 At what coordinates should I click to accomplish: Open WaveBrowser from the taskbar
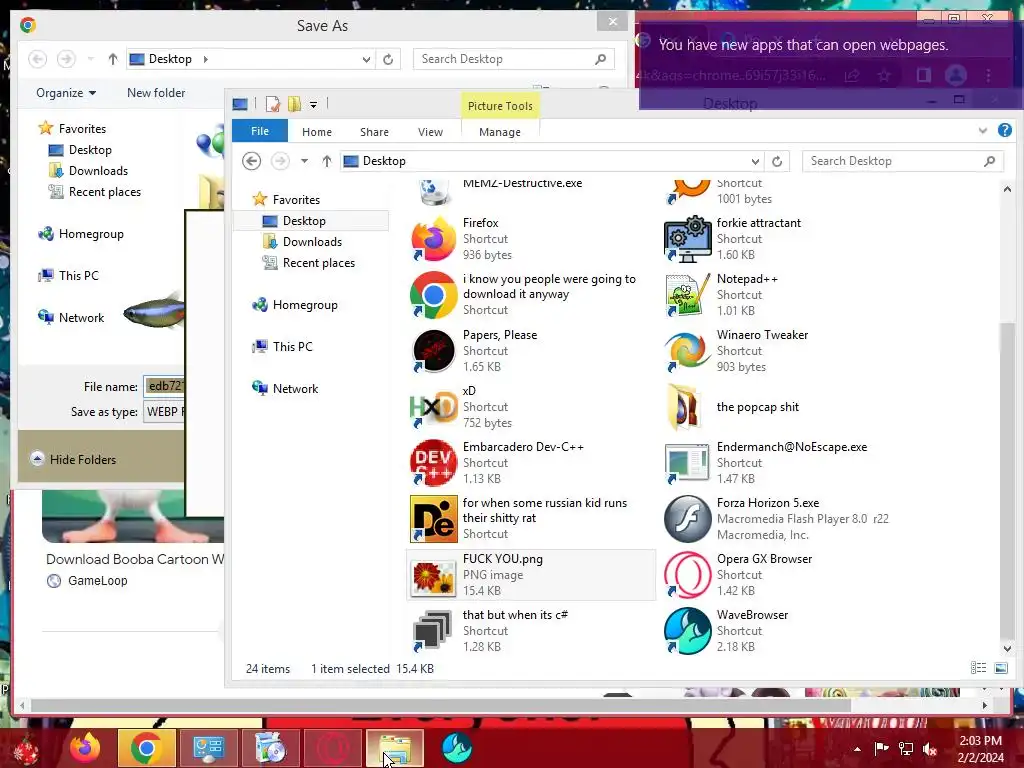pyautogui.click(x=456, y=748)
